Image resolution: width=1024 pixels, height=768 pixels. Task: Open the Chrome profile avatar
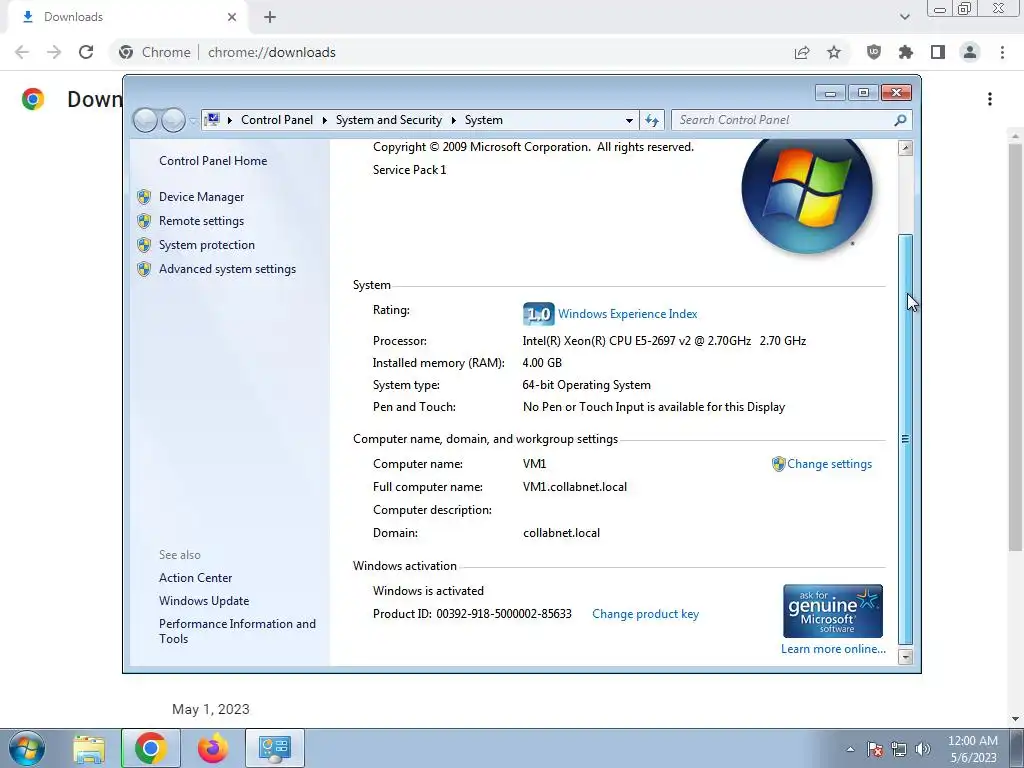point(970,52)
